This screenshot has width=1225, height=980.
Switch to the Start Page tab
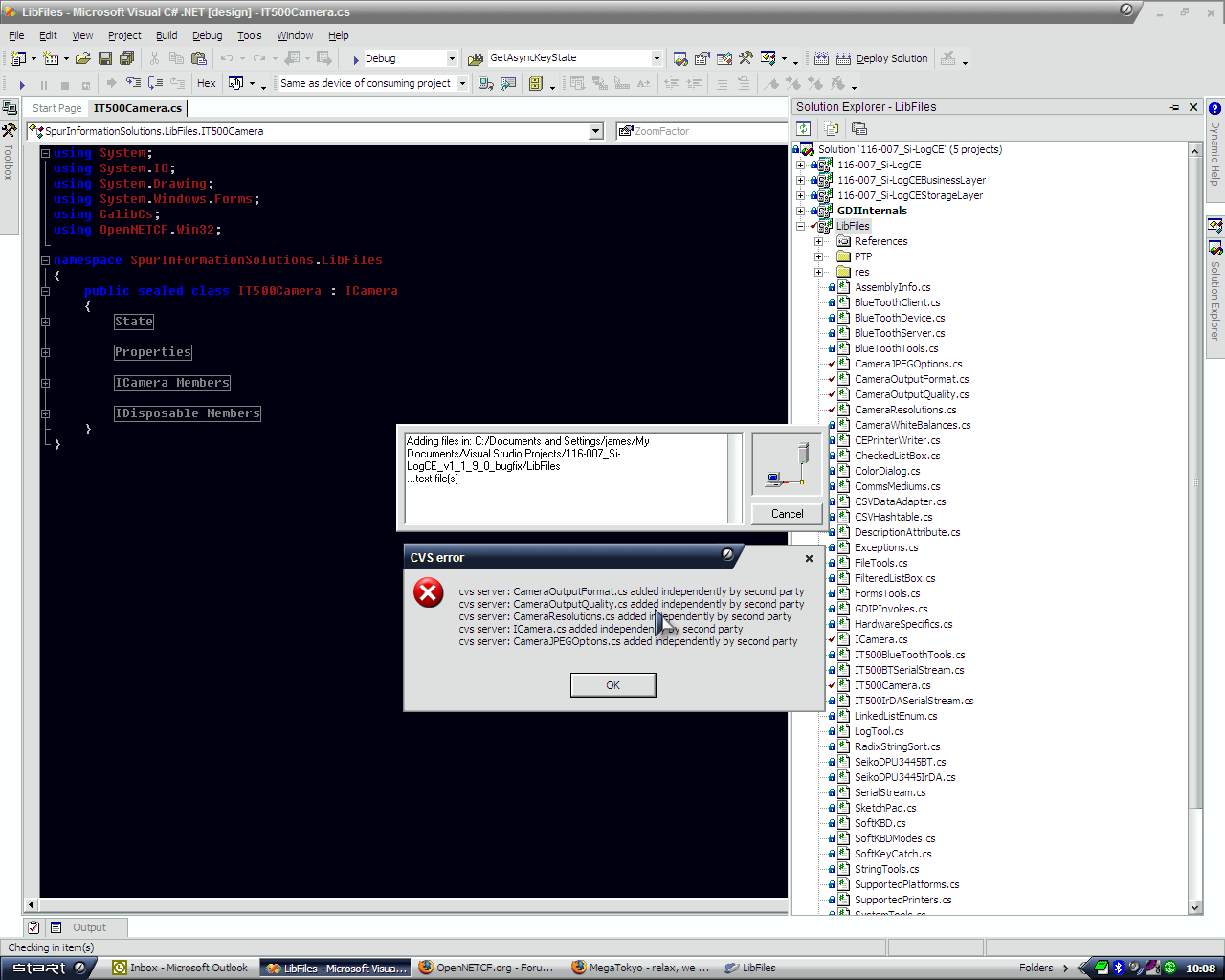click(57, 108)
